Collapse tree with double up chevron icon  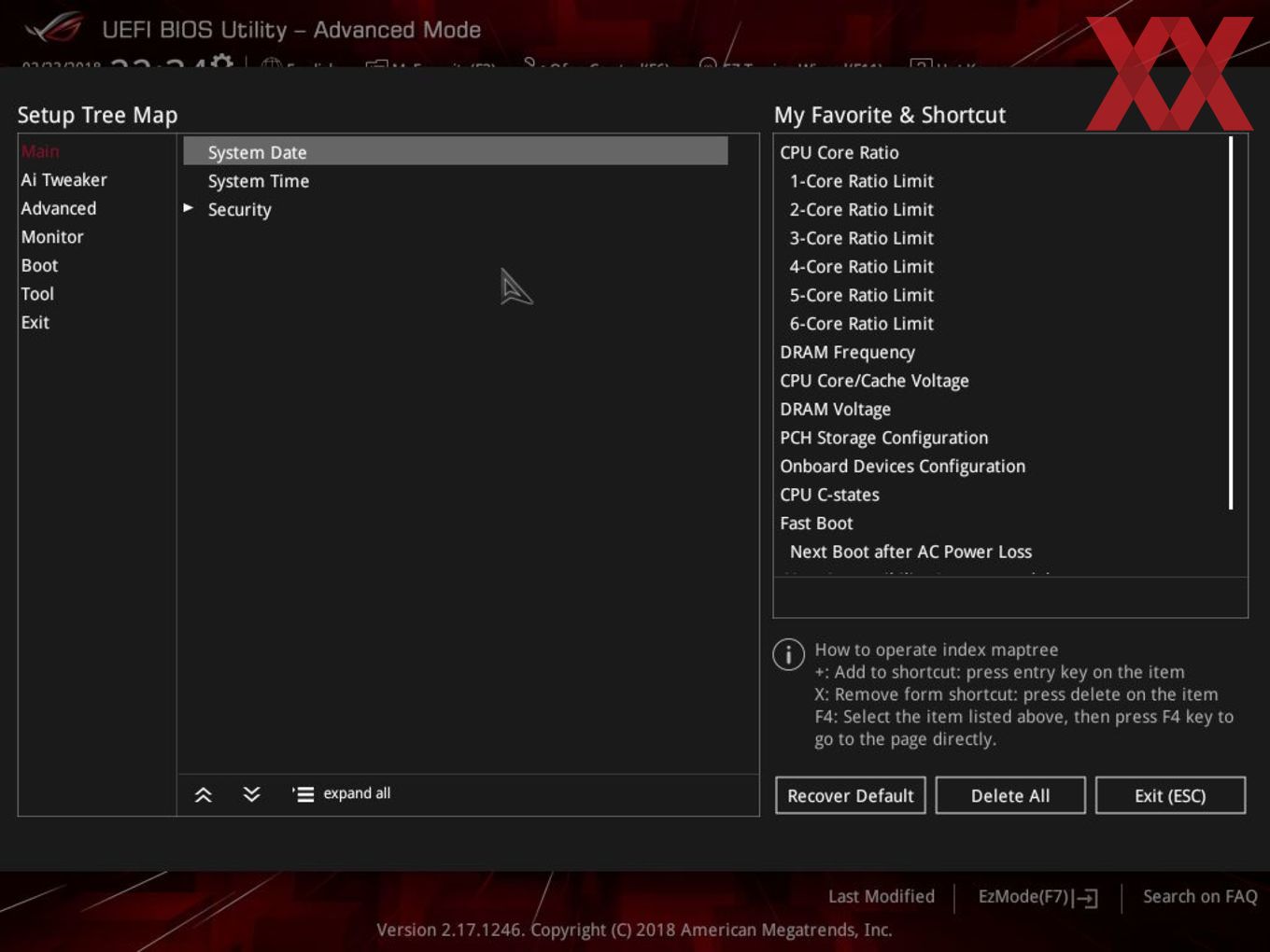[x=203, y=794]
